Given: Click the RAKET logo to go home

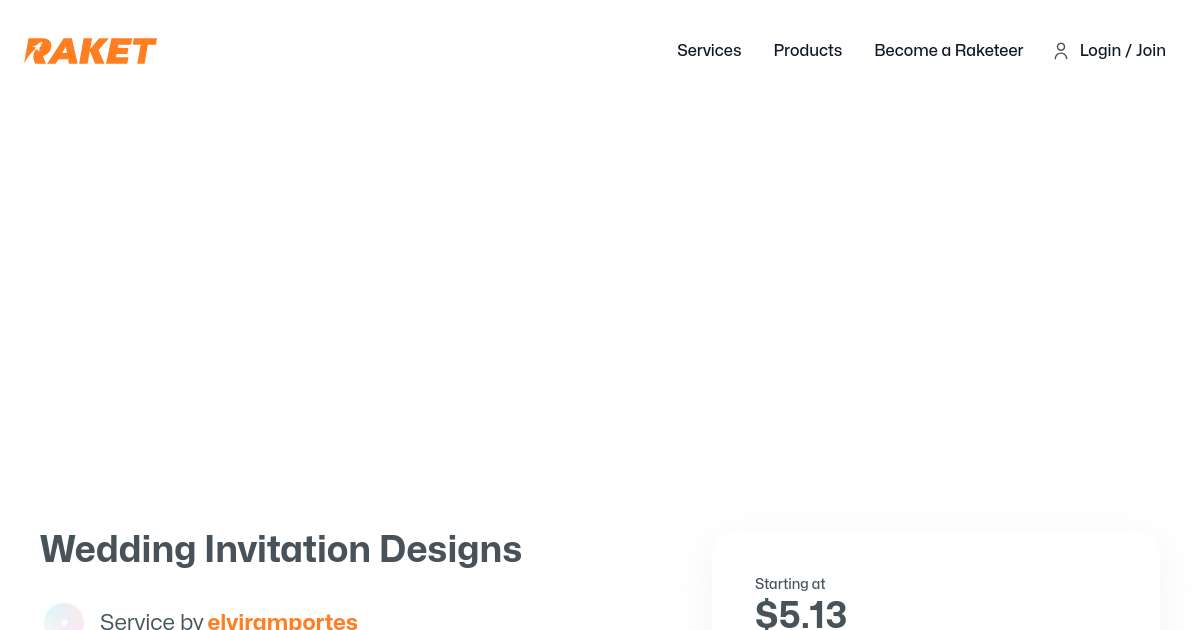Looking at the screenshot, I should pyautogui.click(x=91, y=51).
